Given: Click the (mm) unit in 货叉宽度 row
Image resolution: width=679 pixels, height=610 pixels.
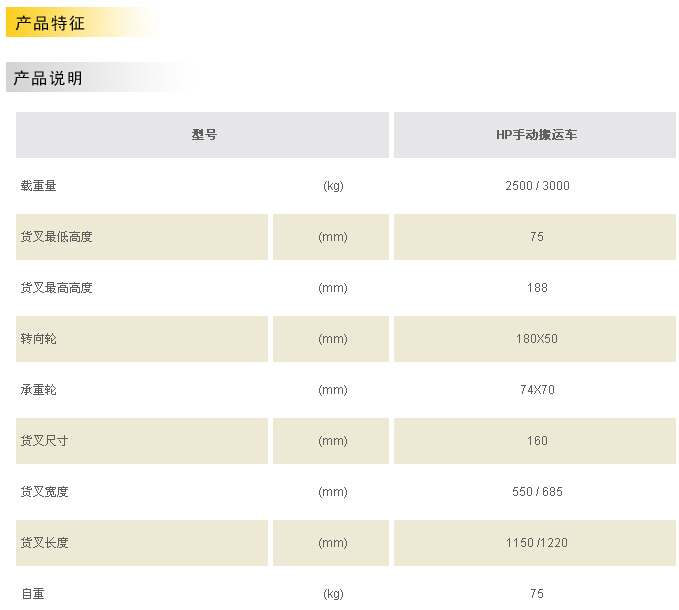Looking at the screenshot, I should 333,492.
